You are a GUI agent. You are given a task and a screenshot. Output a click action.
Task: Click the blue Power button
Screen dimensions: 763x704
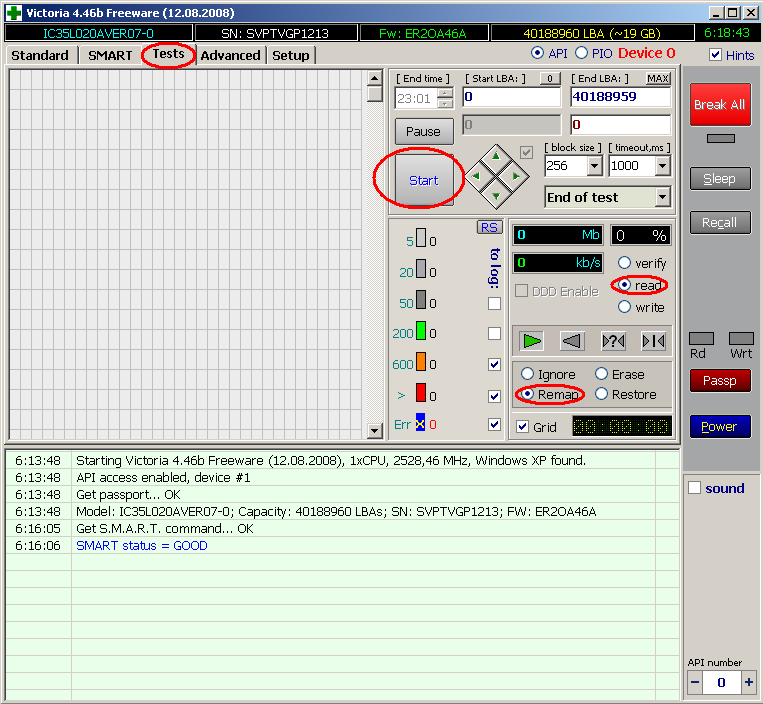tap(720, 426)
